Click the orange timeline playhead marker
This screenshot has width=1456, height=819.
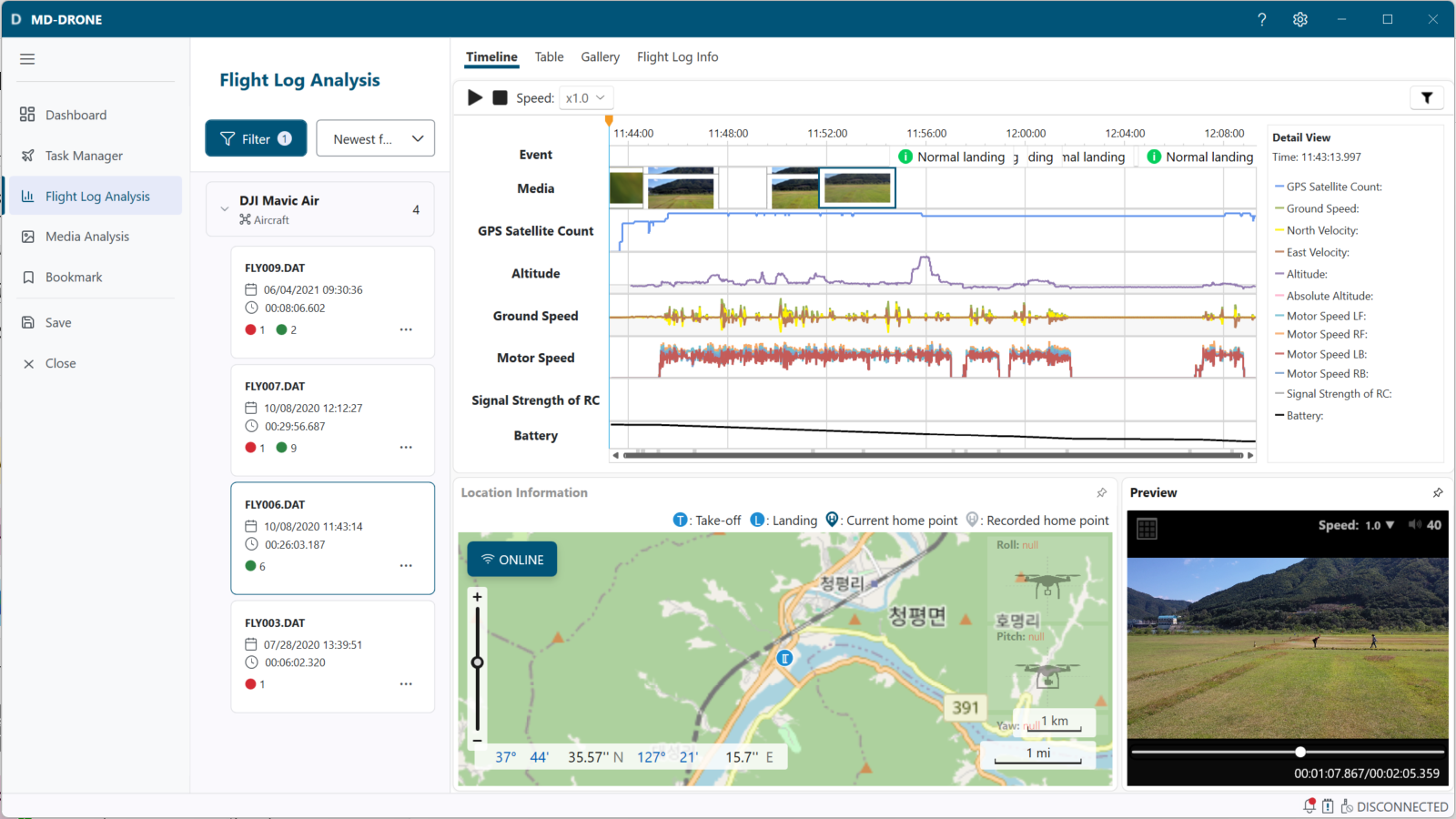click(x=609, y=121)
